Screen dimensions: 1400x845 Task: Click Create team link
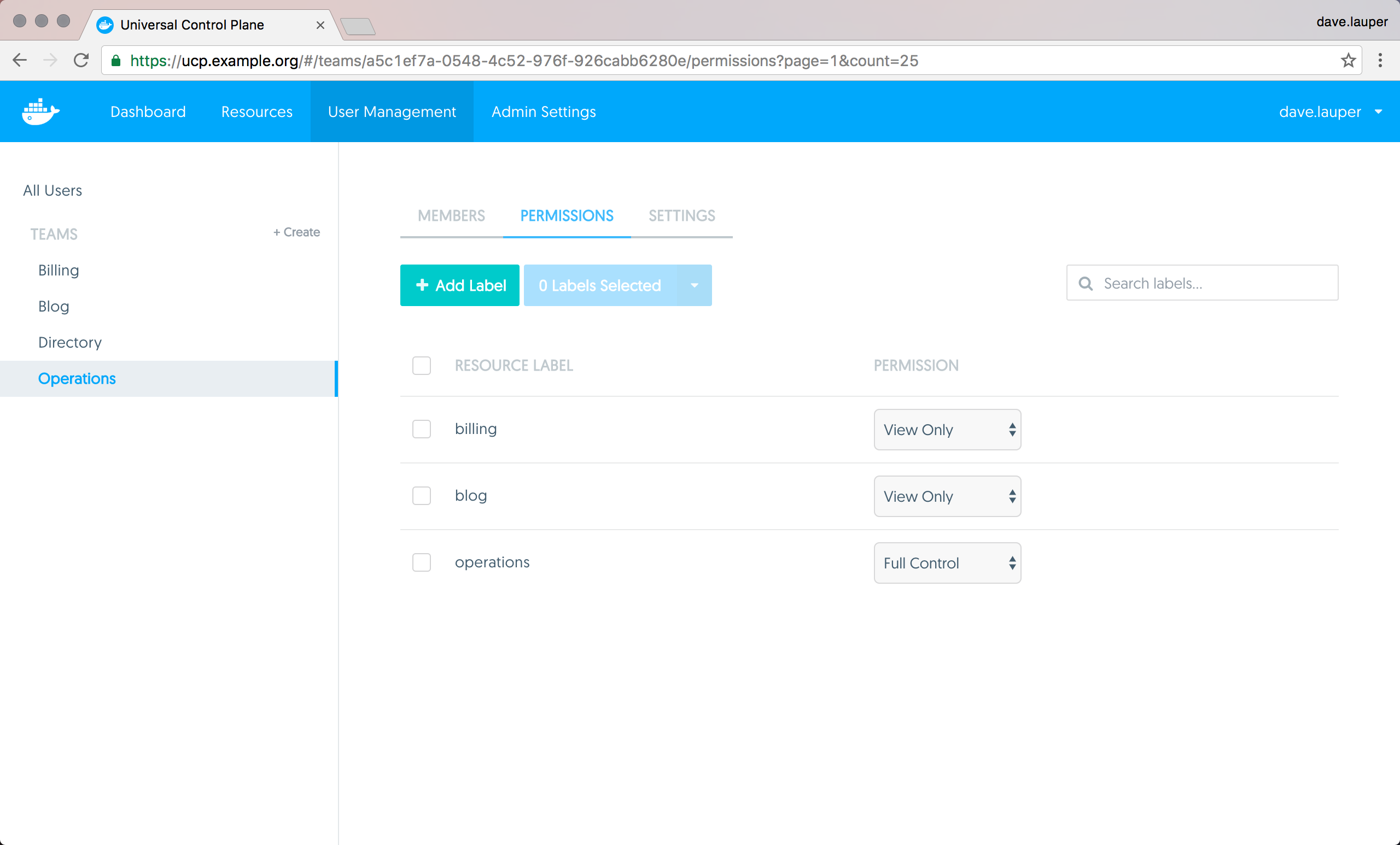pos(296,232)
